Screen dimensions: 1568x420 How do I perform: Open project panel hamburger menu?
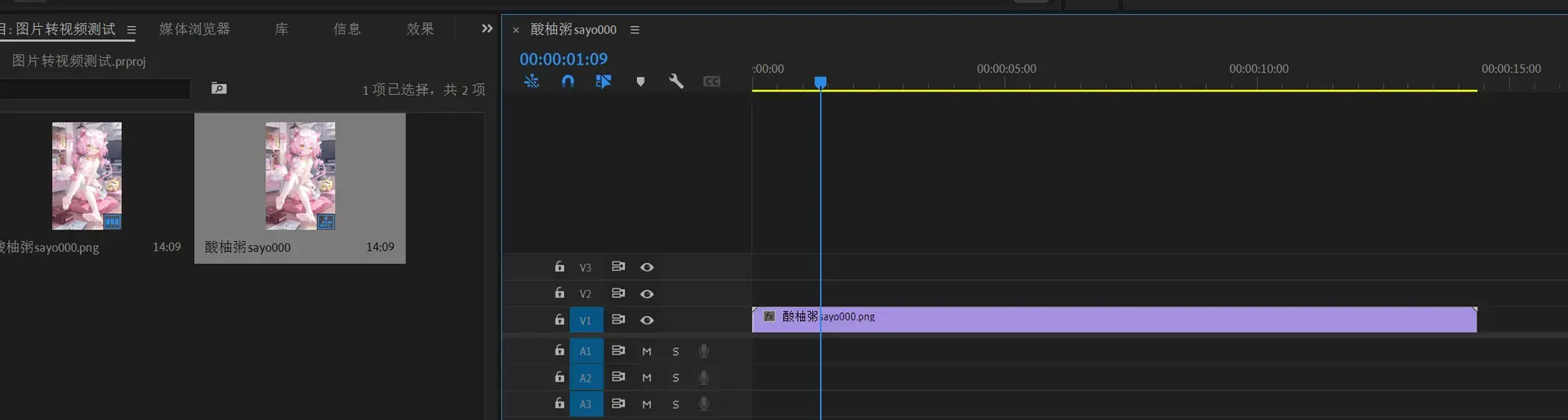click(131, 30)
